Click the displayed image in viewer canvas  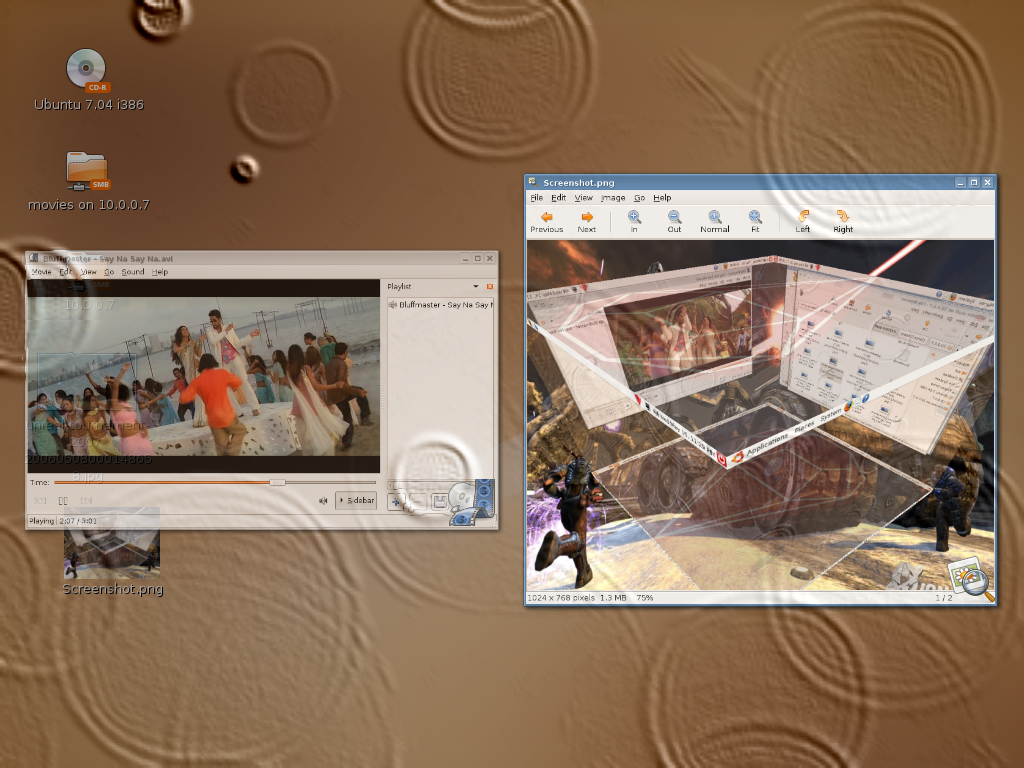coord(760,415)
